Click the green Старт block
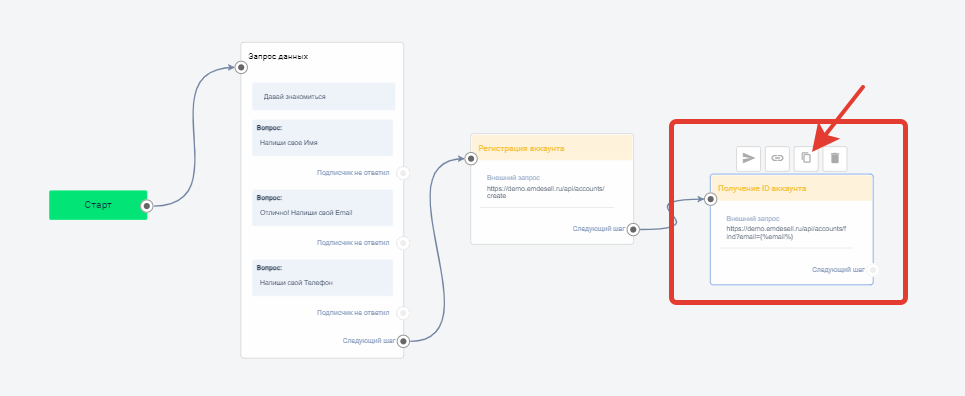Image resolution: width=965 pixels, height=396 pixels. click(98, 205)
